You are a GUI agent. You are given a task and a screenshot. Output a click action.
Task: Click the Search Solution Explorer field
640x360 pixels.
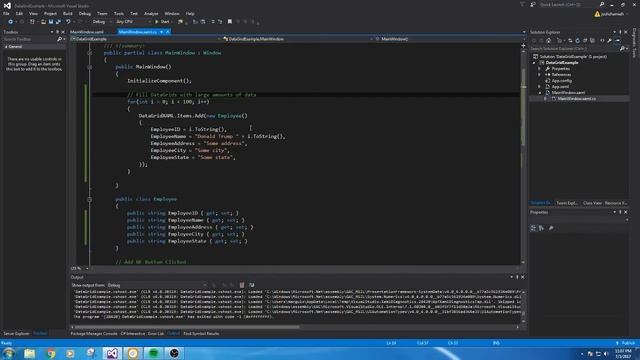[573, 49]
